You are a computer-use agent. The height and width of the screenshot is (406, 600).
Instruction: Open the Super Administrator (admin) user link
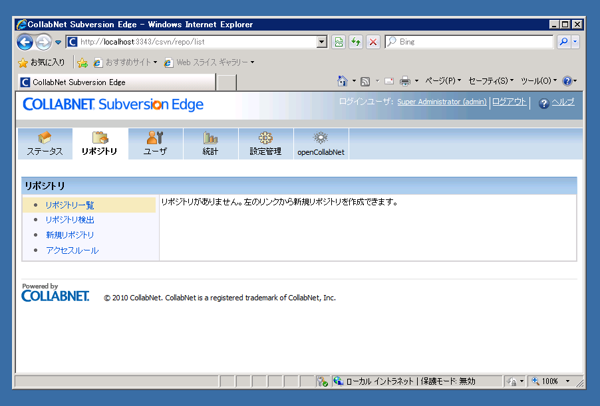(442, 102)
